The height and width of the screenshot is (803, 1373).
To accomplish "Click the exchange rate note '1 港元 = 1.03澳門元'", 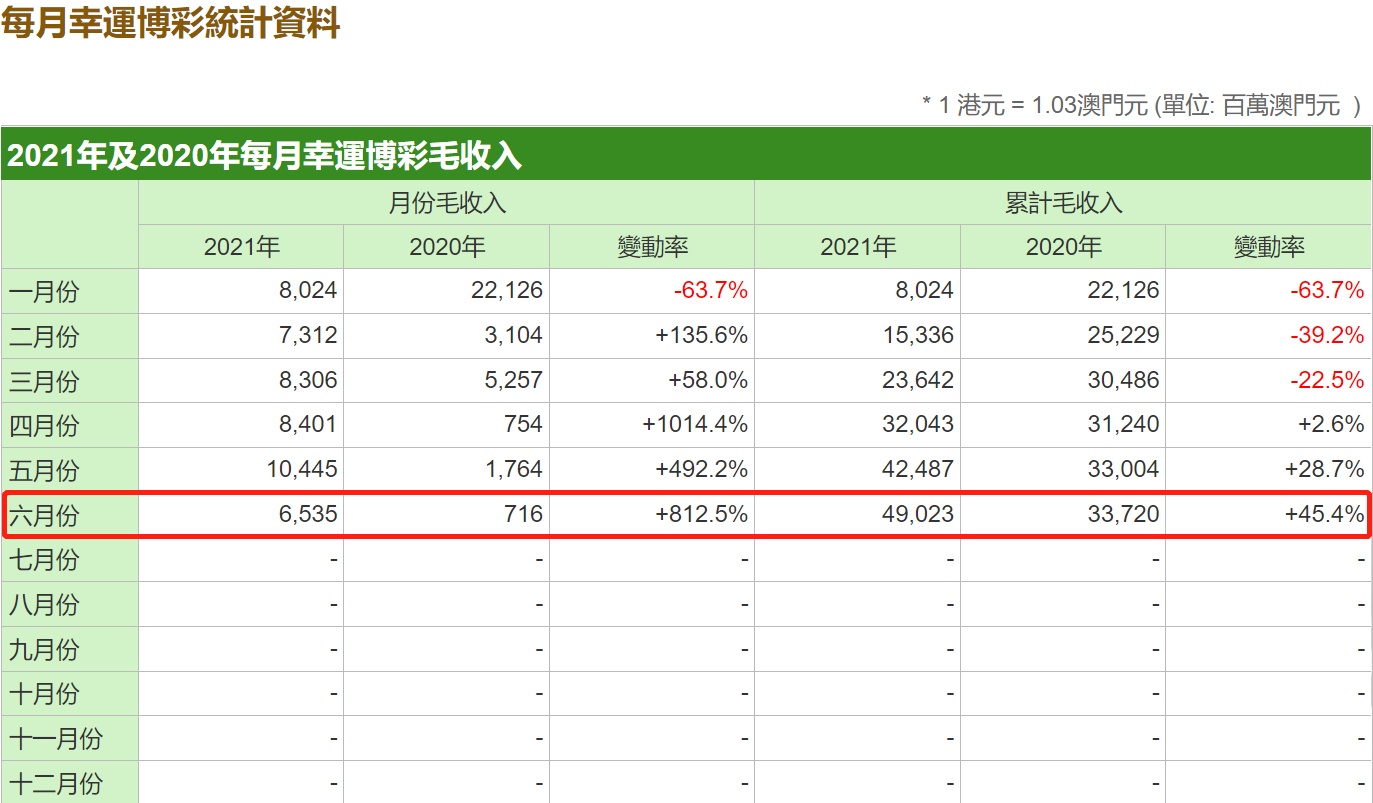I will click(x=1042, y=105).
